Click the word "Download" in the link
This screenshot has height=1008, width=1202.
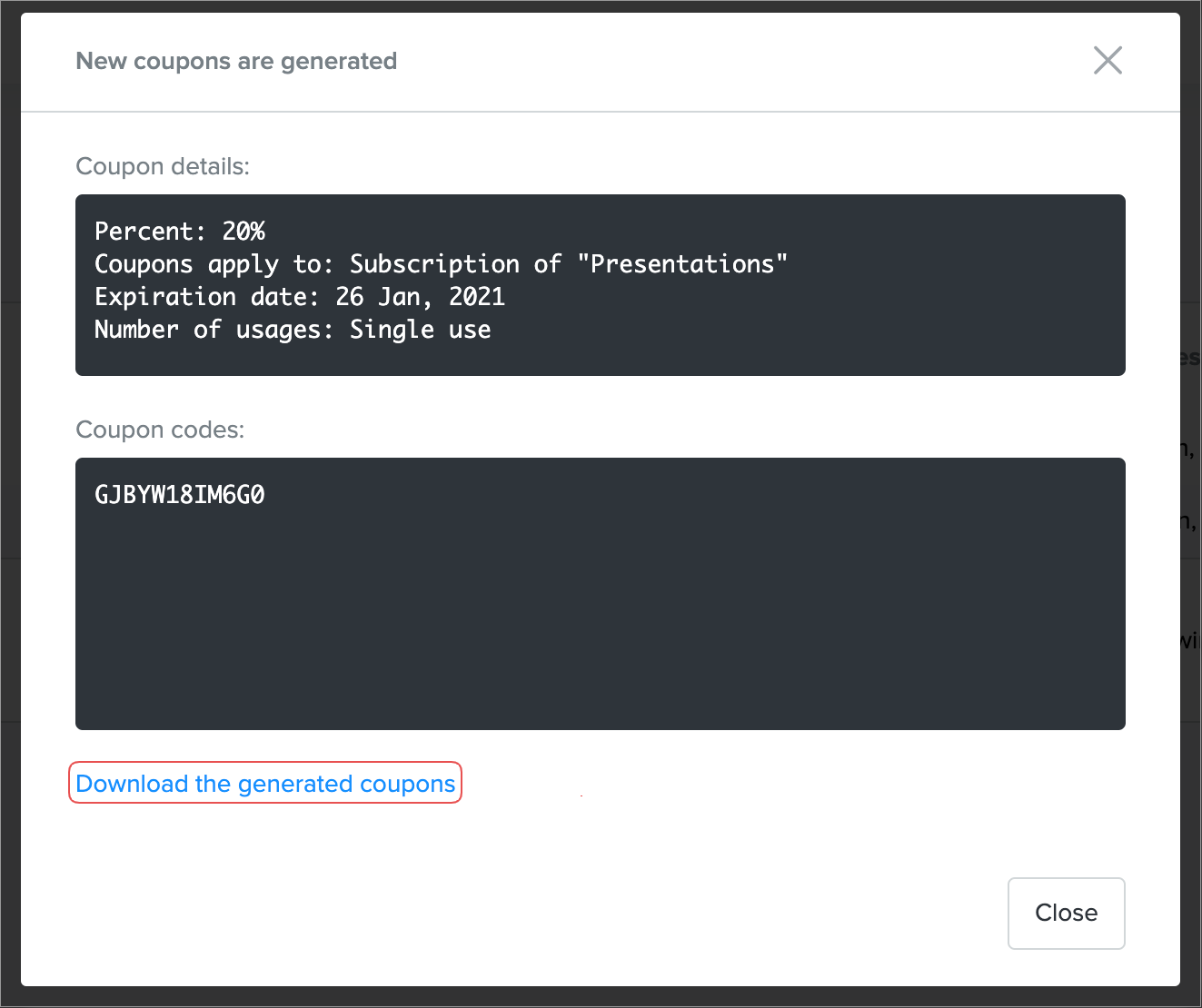[132, 784]
